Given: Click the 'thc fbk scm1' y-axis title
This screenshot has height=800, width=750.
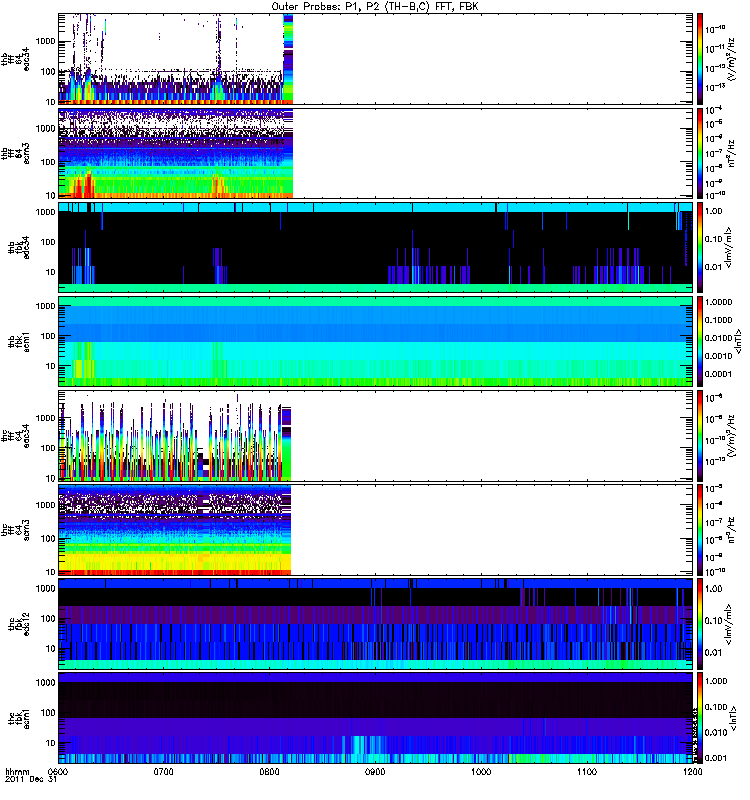Looking at the screenshot, I should point(19,718).
